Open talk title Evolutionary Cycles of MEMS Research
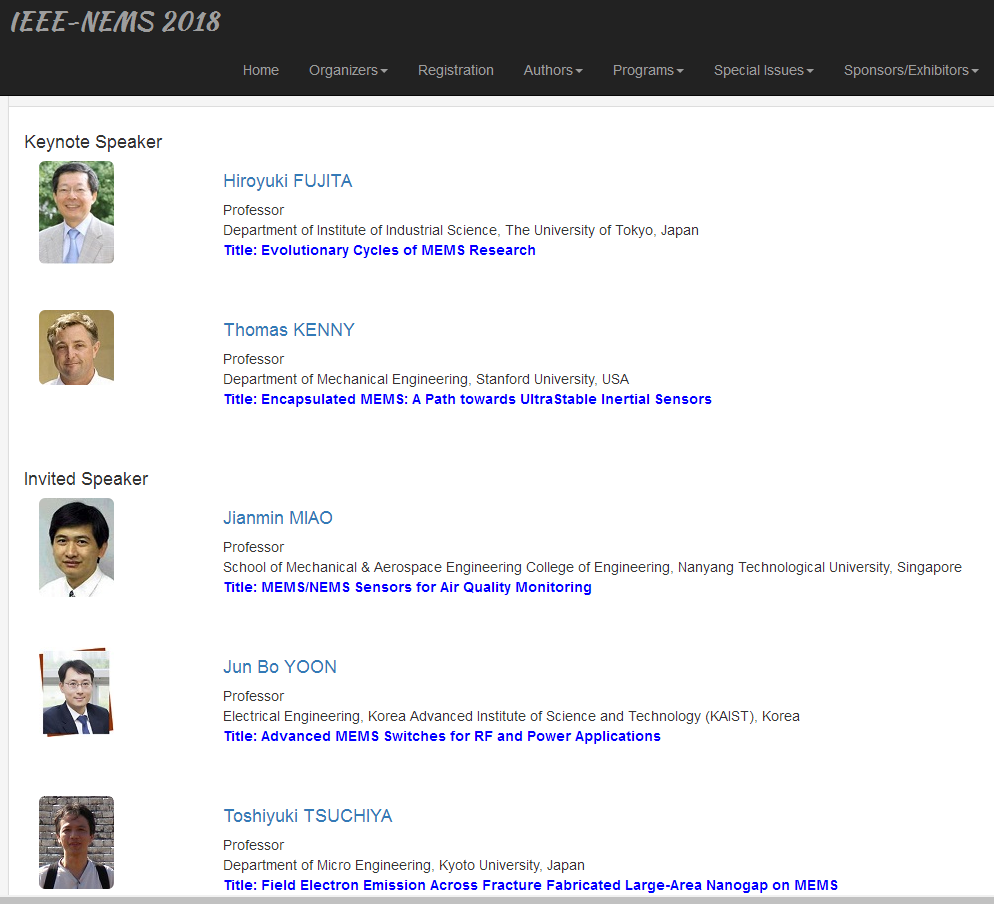 tap(380, 250)
